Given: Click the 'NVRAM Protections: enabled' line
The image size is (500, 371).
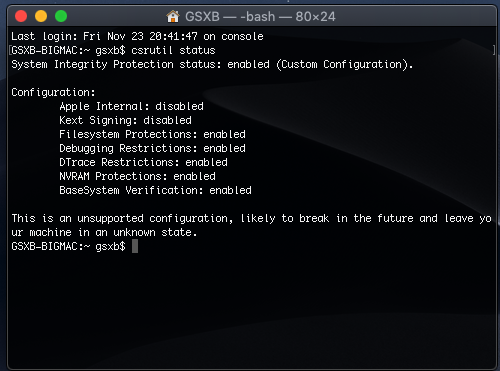Looking at the screenshot, I should point(137,176).
